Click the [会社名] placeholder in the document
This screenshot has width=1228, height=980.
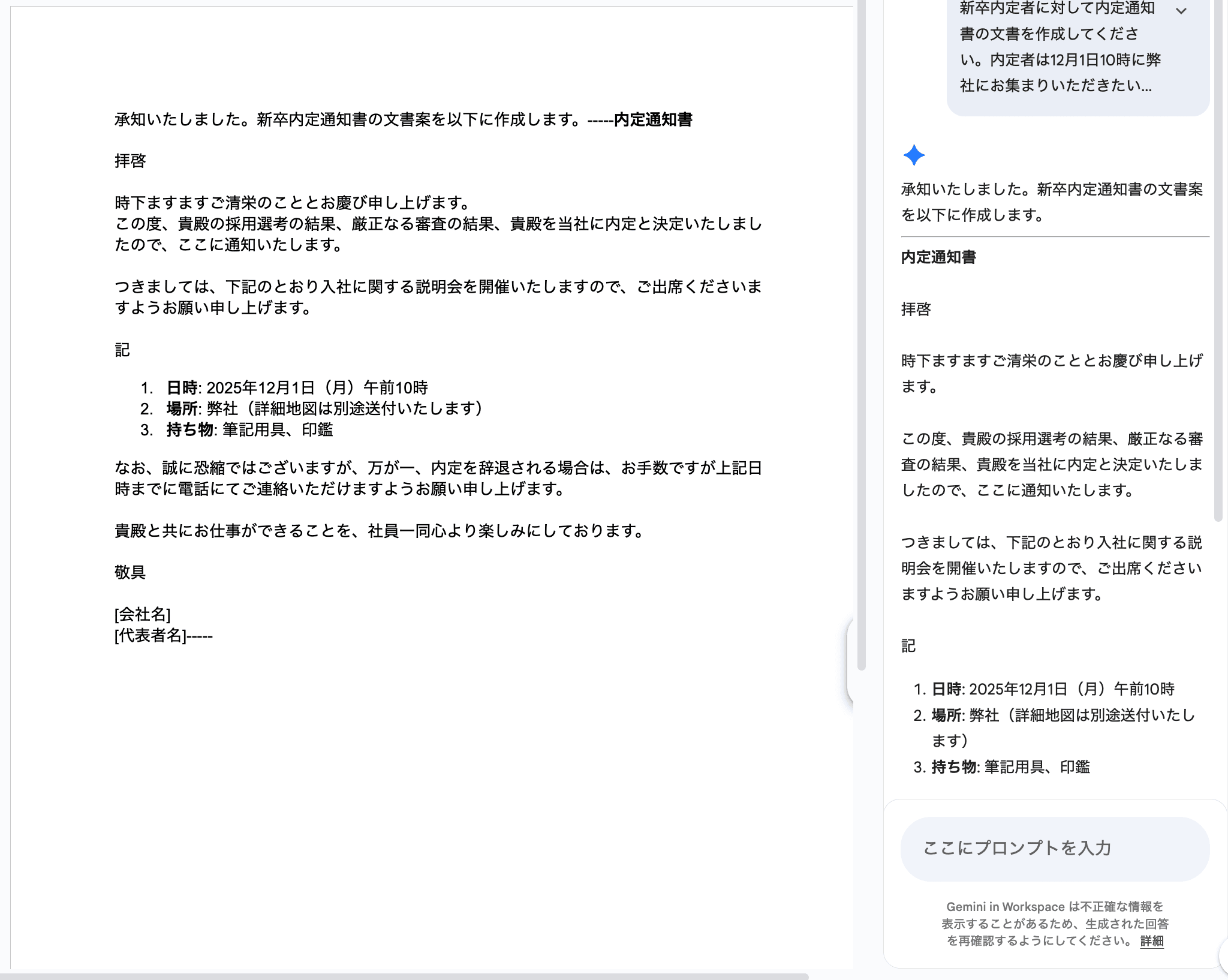[x=143, y=614]
